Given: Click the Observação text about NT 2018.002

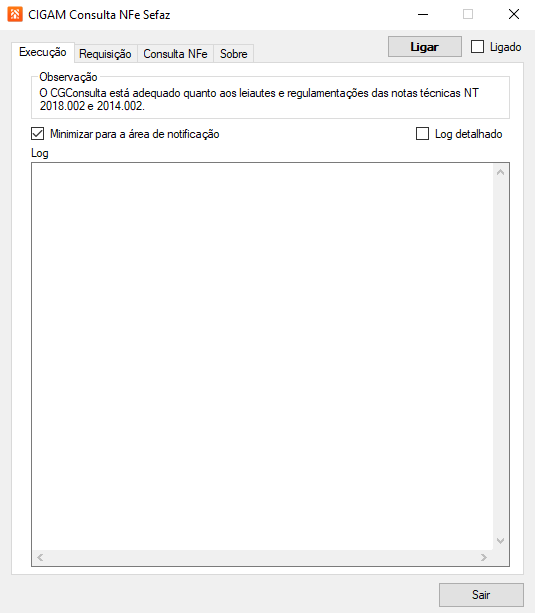Looking at the screenshot, I should [x=259, y=99].
